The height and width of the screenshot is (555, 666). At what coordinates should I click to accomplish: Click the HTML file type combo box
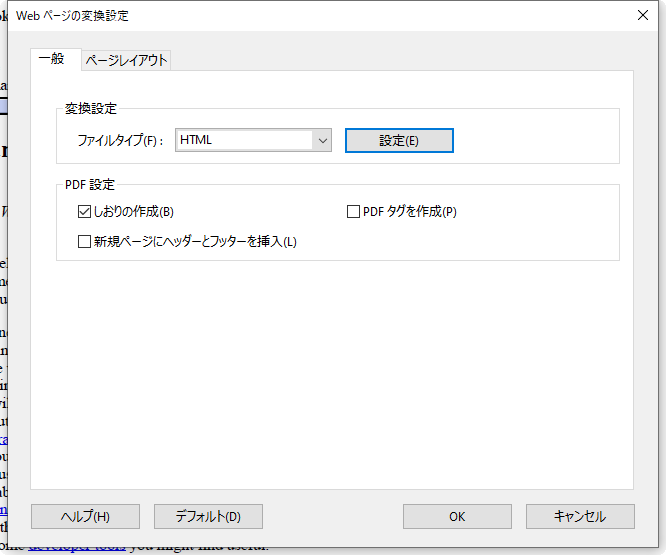(x=243, y=141)
